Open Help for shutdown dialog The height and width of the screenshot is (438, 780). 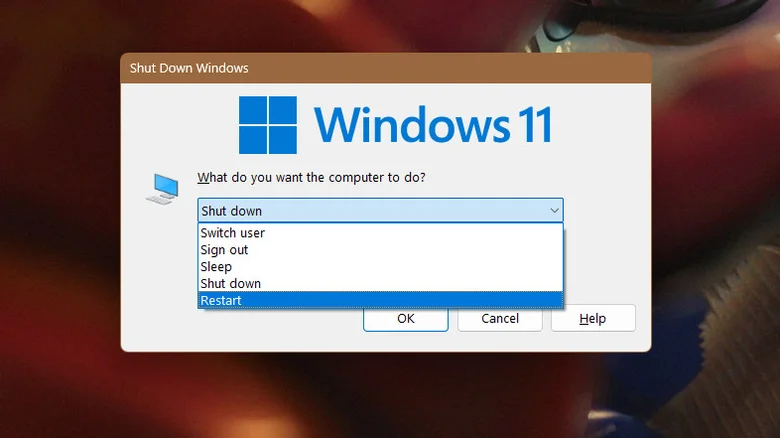[x=593, y=319]
